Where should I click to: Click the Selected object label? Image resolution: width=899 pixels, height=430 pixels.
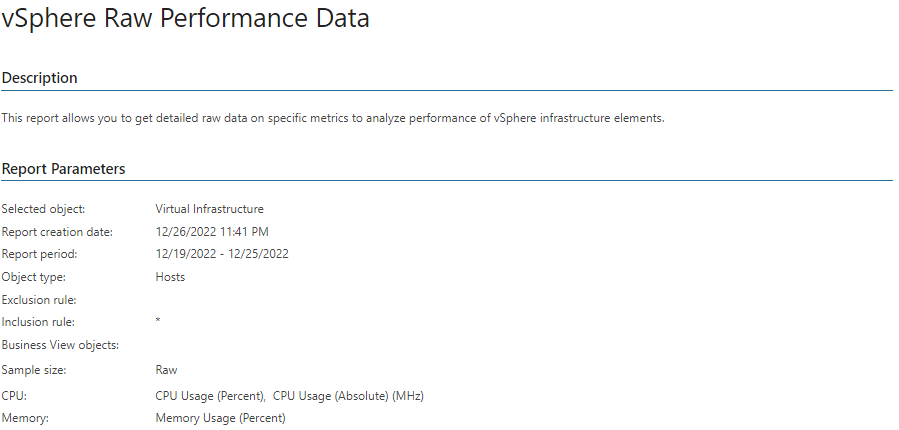click(44, 209)
